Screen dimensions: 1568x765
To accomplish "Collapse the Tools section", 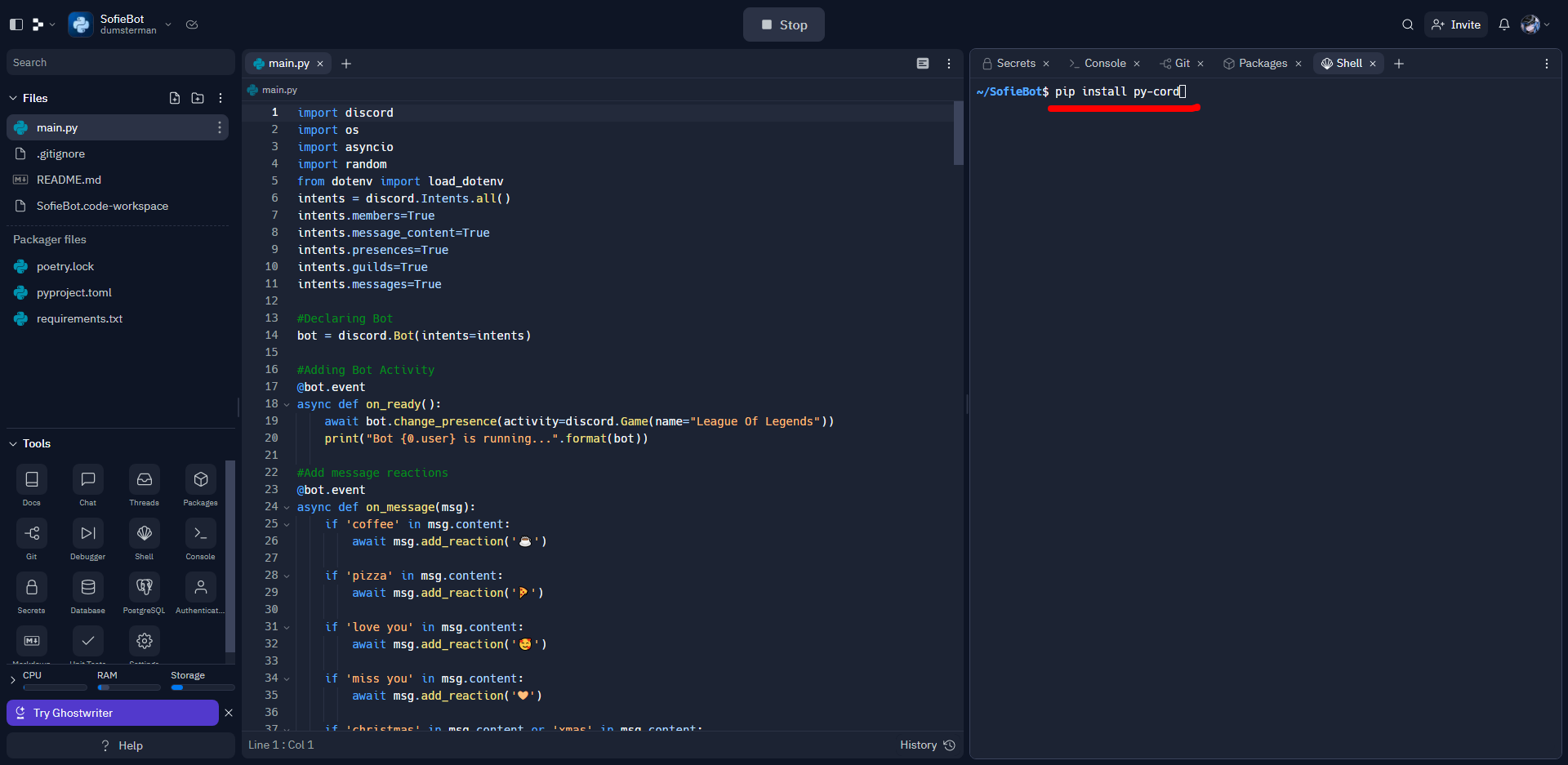I will coord(12,443).
